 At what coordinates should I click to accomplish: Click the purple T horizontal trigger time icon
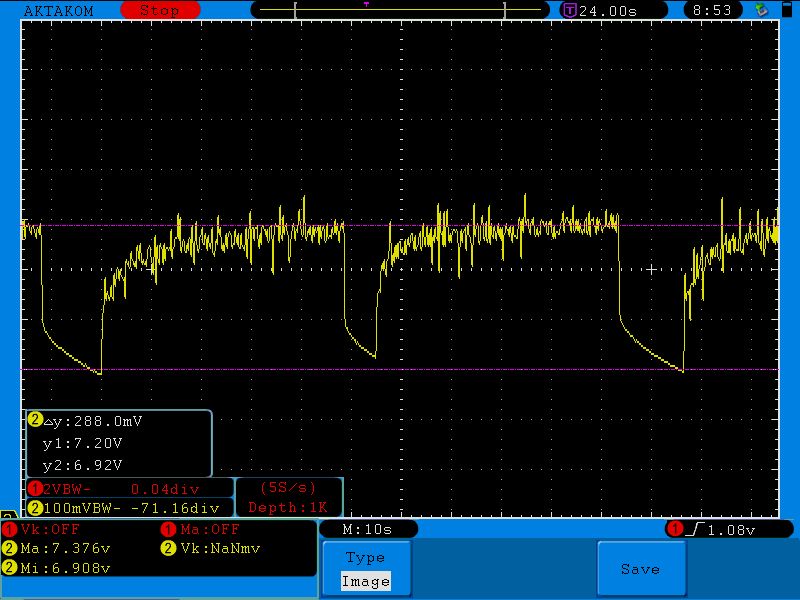point(568,10)
